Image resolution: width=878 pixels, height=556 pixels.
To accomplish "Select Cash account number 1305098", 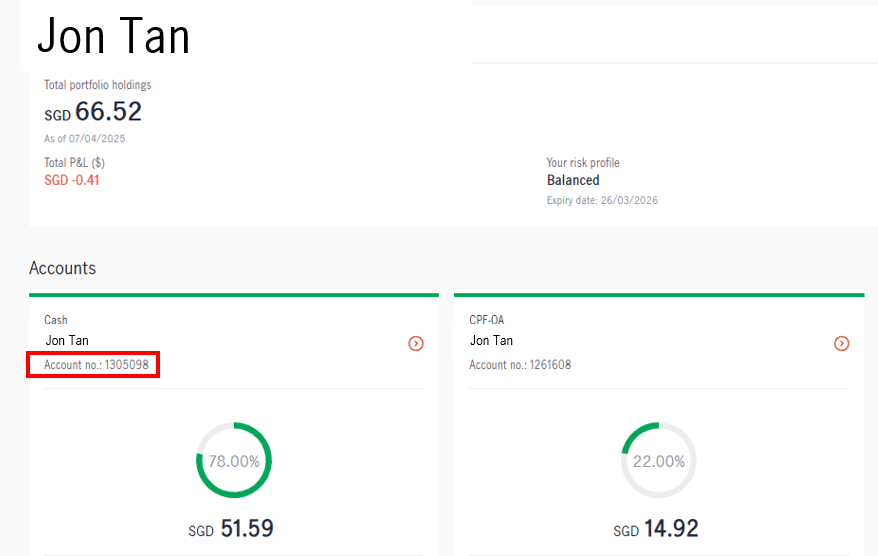I will (x=96, y=365).
